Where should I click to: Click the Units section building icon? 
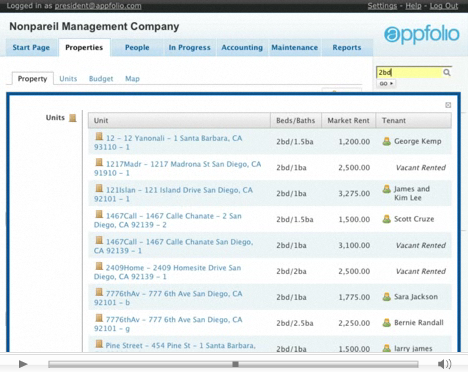coord(73,118)
